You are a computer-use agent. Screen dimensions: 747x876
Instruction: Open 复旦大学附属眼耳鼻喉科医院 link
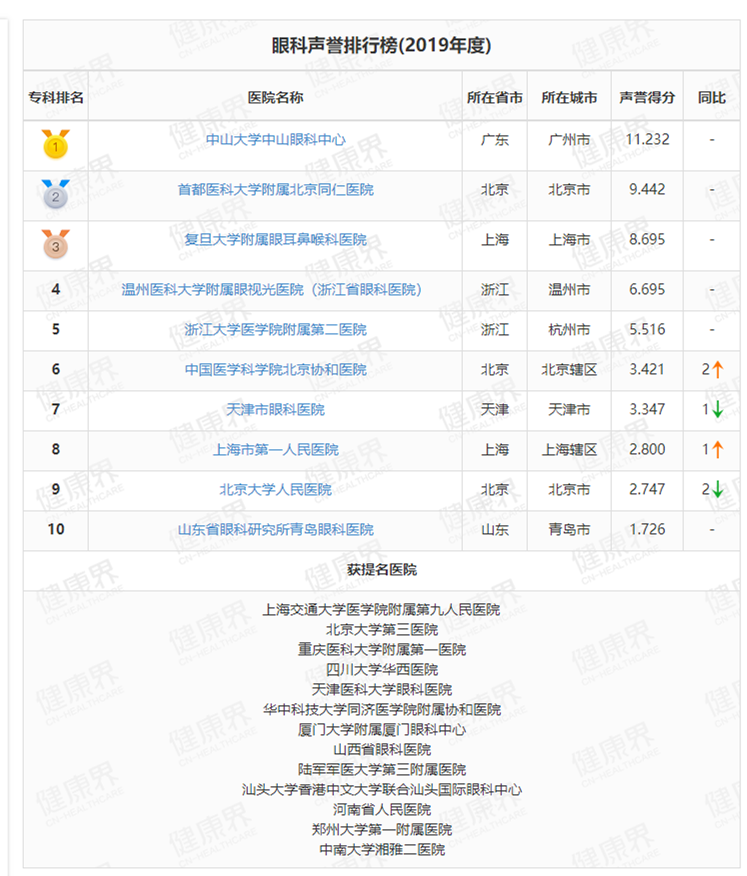click(x=275, y=240)
